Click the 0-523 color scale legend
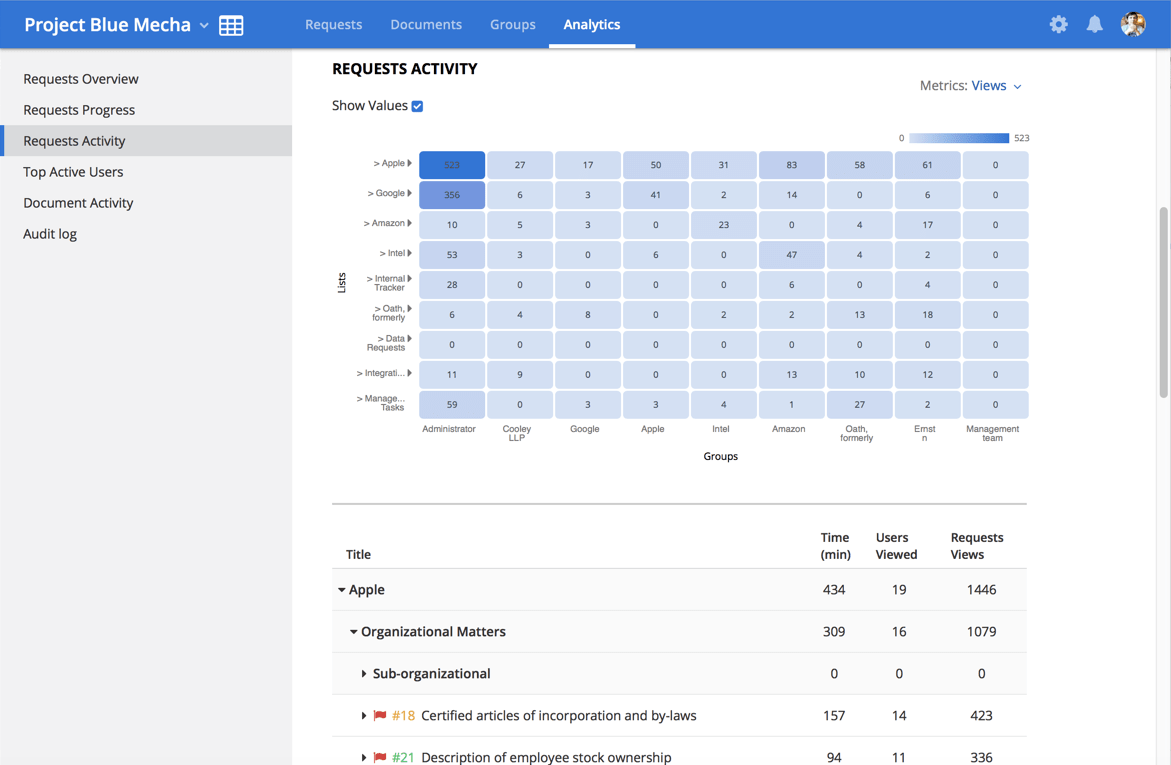 958,138
